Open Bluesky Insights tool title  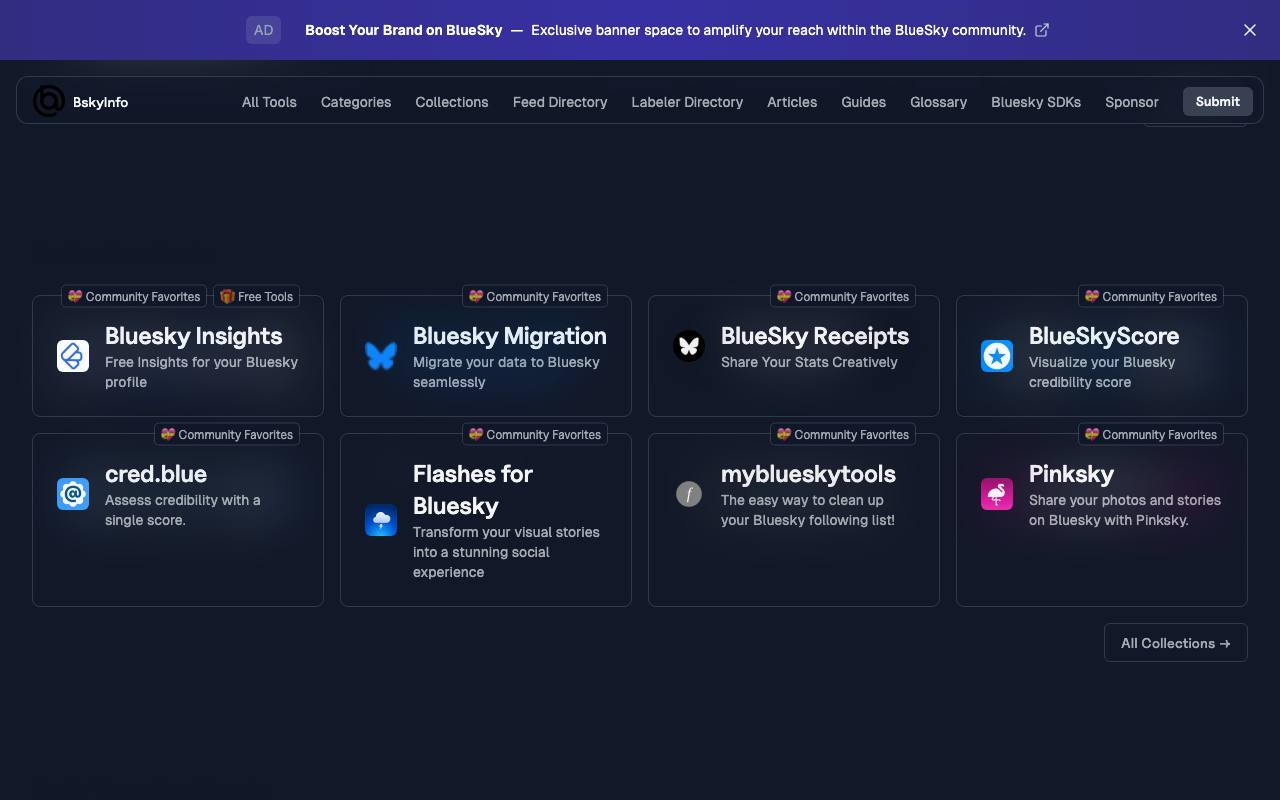(x=194, y=336)
